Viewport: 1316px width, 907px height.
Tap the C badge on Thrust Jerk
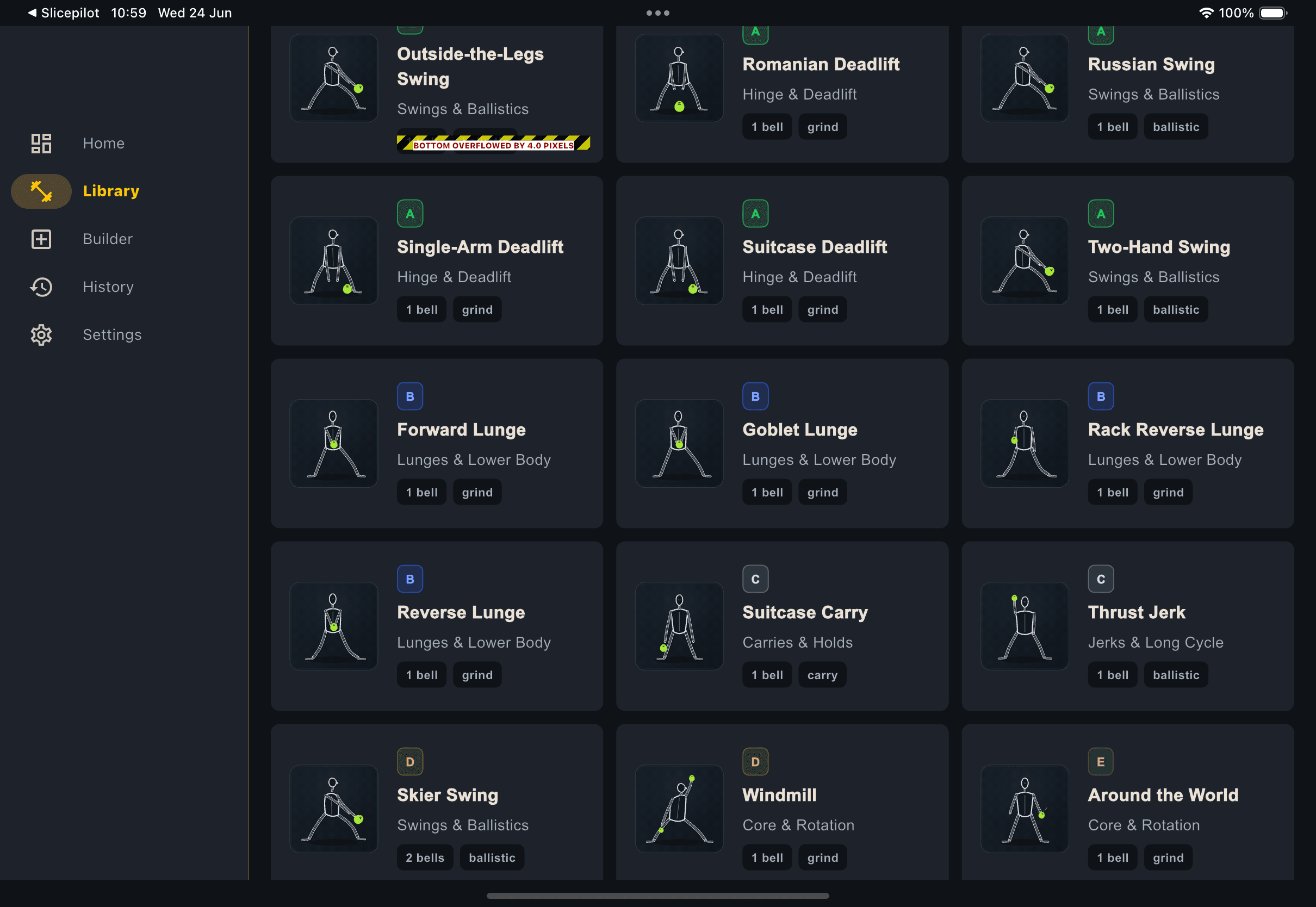(1101, 579)
